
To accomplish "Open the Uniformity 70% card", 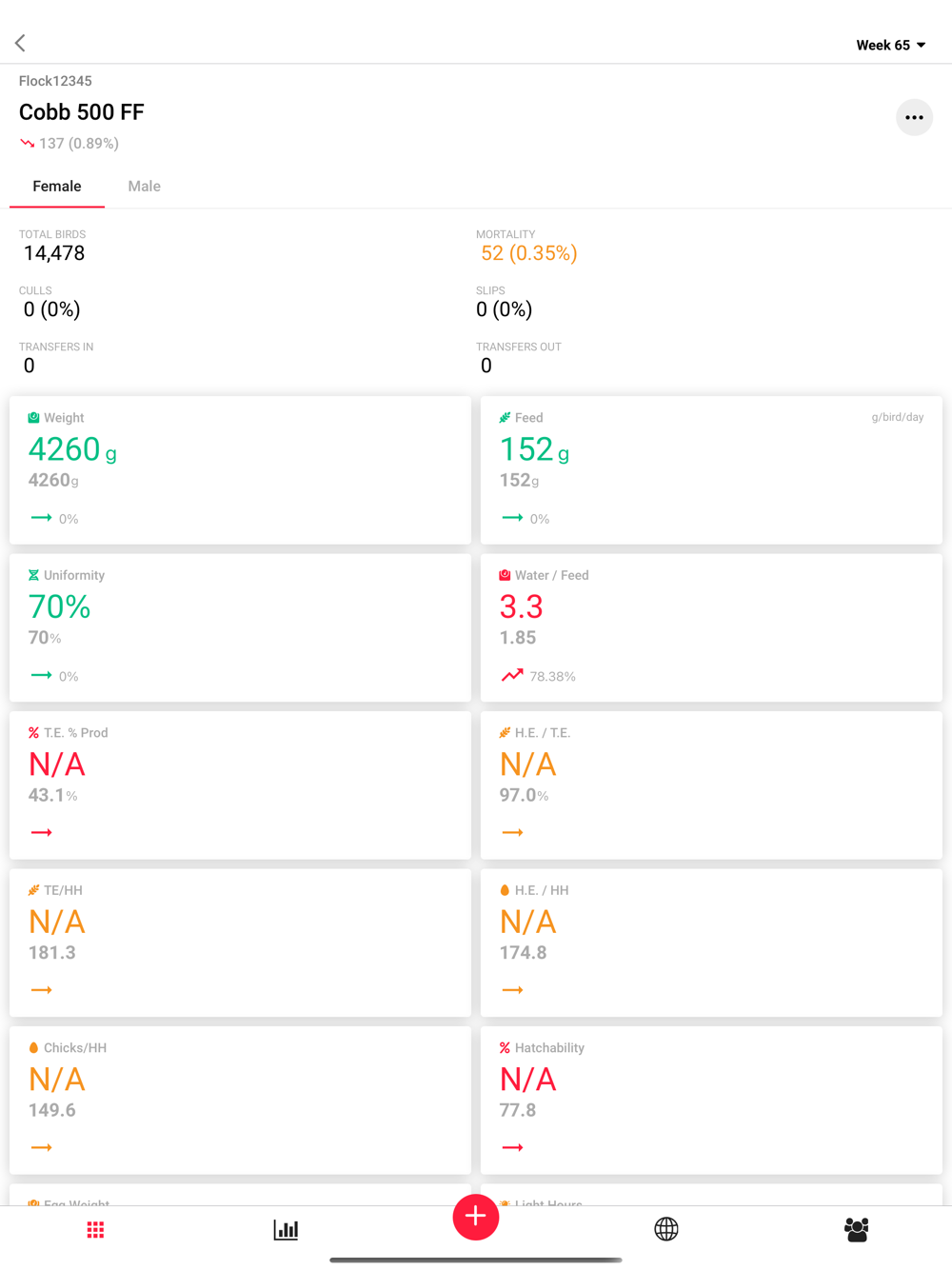I will [x=240, y=627].
